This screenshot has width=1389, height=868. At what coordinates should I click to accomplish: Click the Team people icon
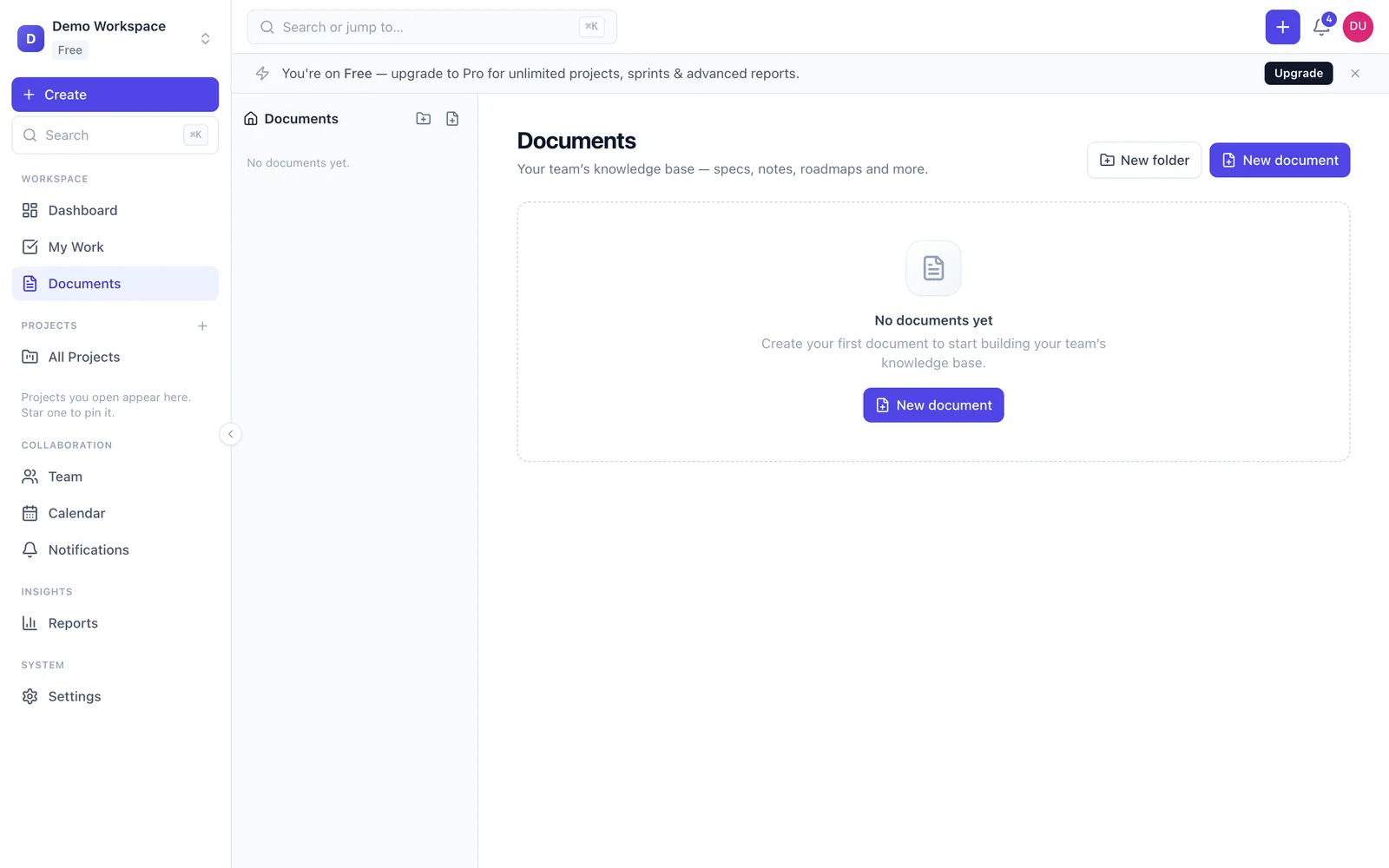tap(30, 477)
